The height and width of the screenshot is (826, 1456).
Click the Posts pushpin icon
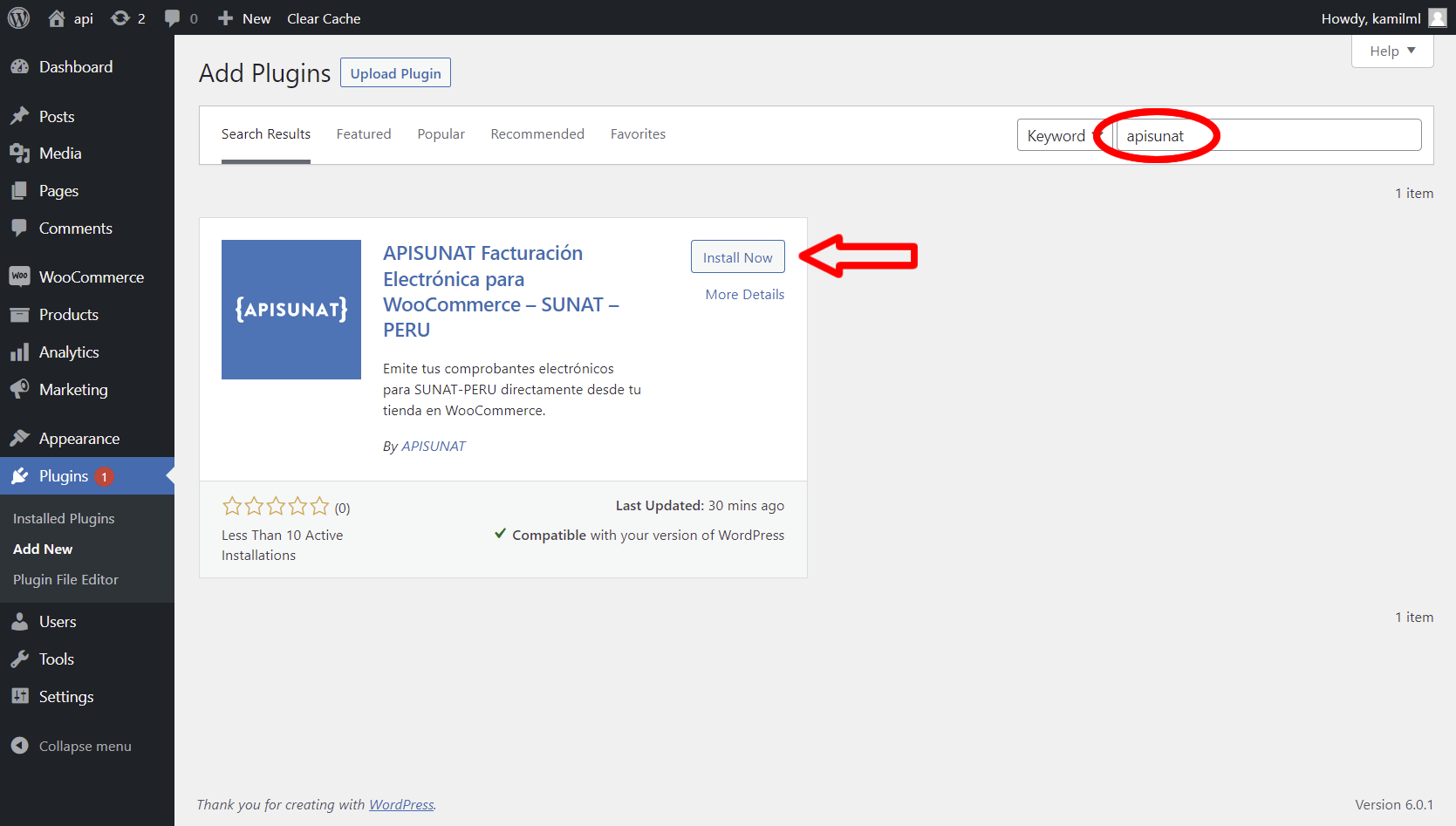point(19,117)
